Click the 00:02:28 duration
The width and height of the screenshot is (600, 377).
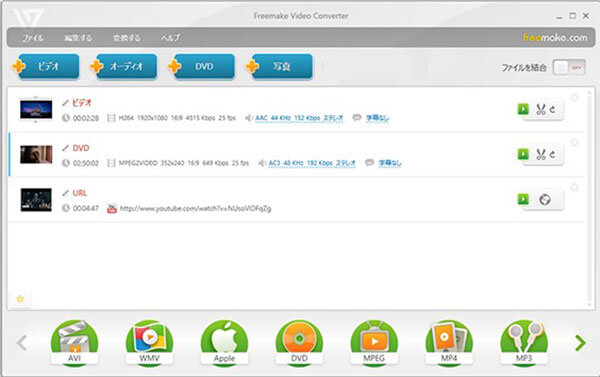[x=86, y=118]
